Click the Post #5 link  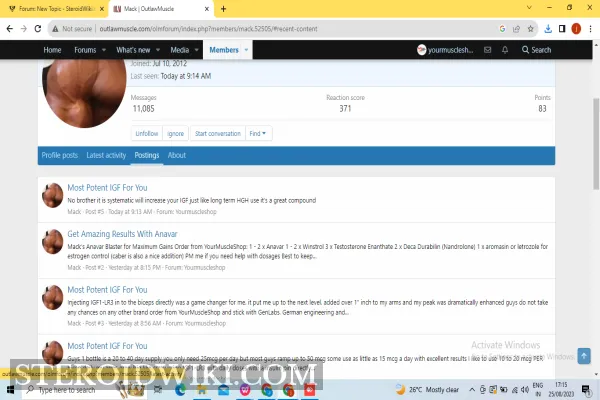95,212
